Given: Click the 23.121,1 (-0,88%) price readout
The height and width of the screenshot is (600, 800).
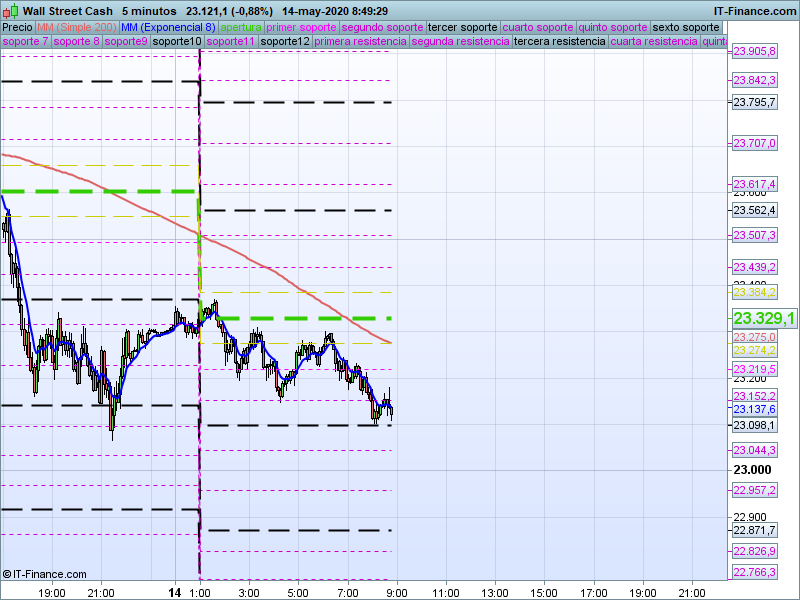Looking at the screenshot, I should 229,11.
